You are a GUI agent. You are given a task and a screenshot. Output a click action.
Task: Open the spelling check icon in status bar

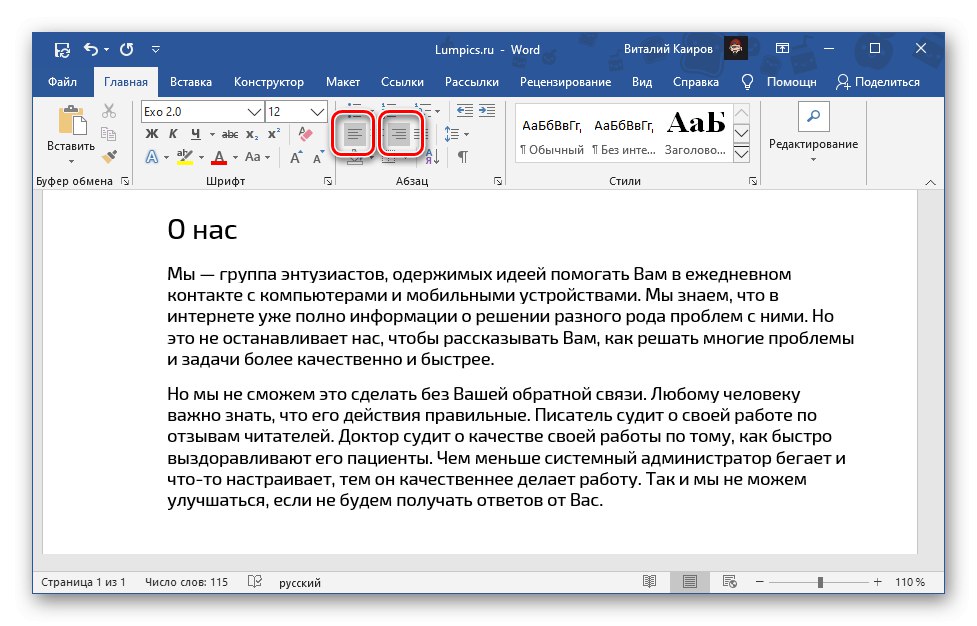pos(255,582)
